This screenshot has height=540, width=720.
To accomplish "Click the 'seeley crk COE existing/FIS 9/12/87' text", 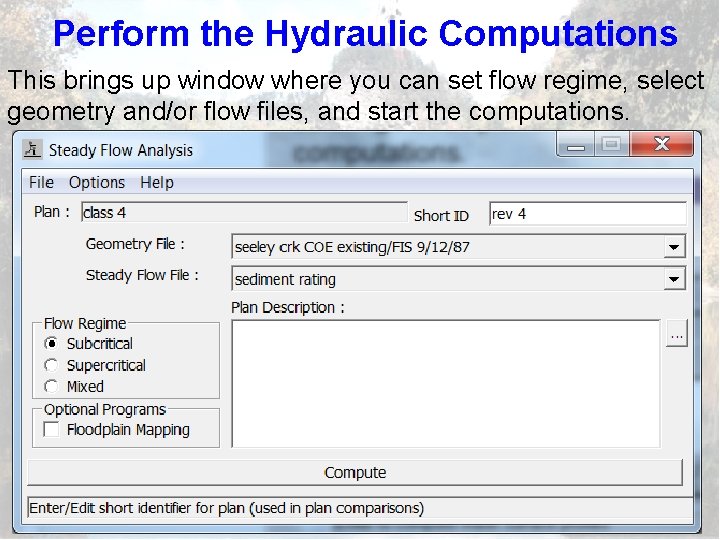I will (x=352, y=248).
